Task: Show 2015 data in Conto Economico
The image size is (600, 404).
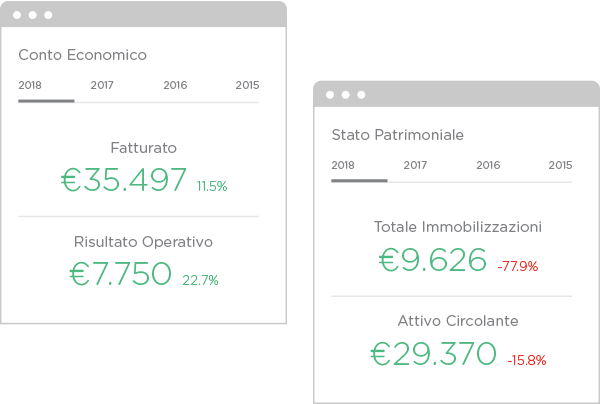Action: coord(247,85)
